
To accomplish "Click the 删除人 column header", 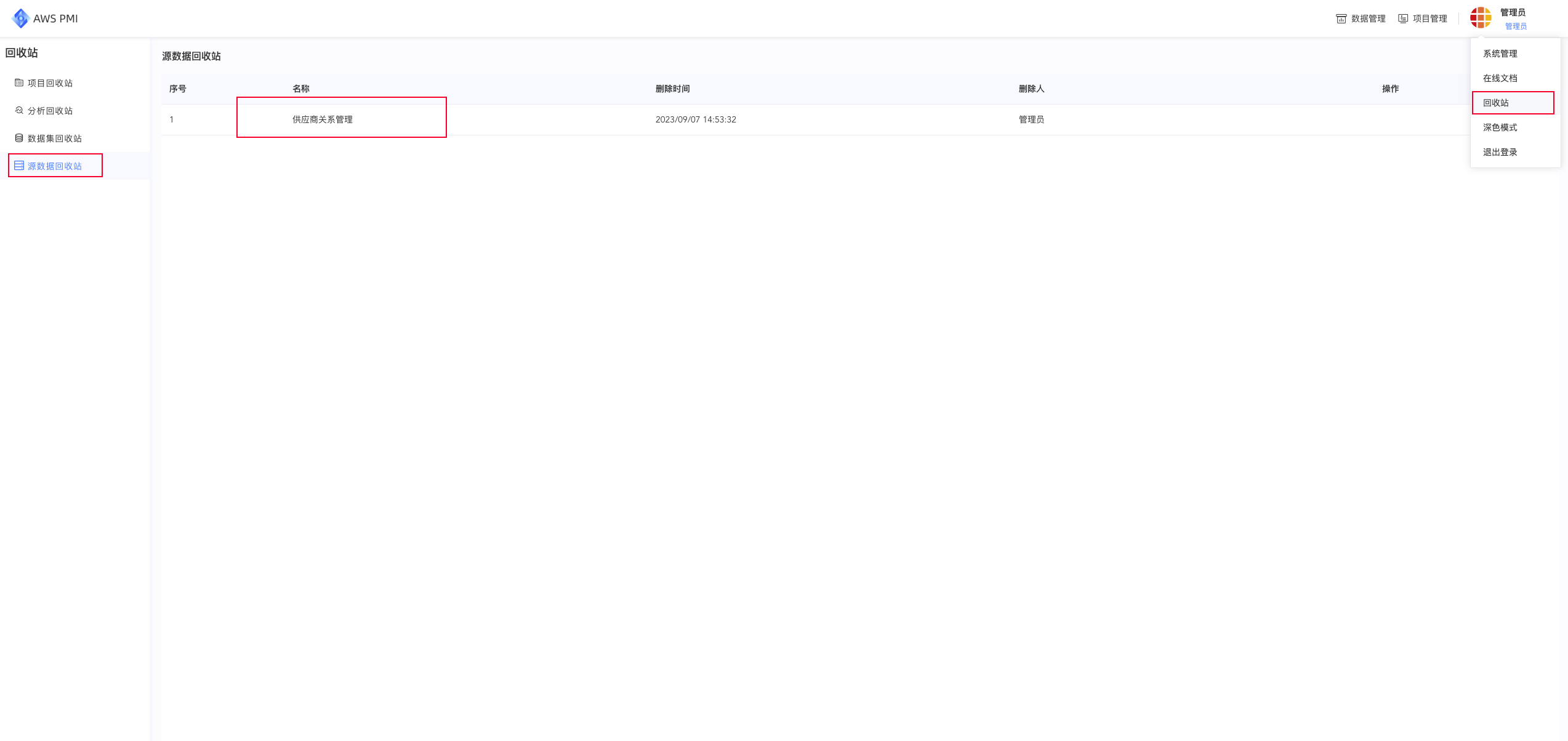I will click(1031, 89).
